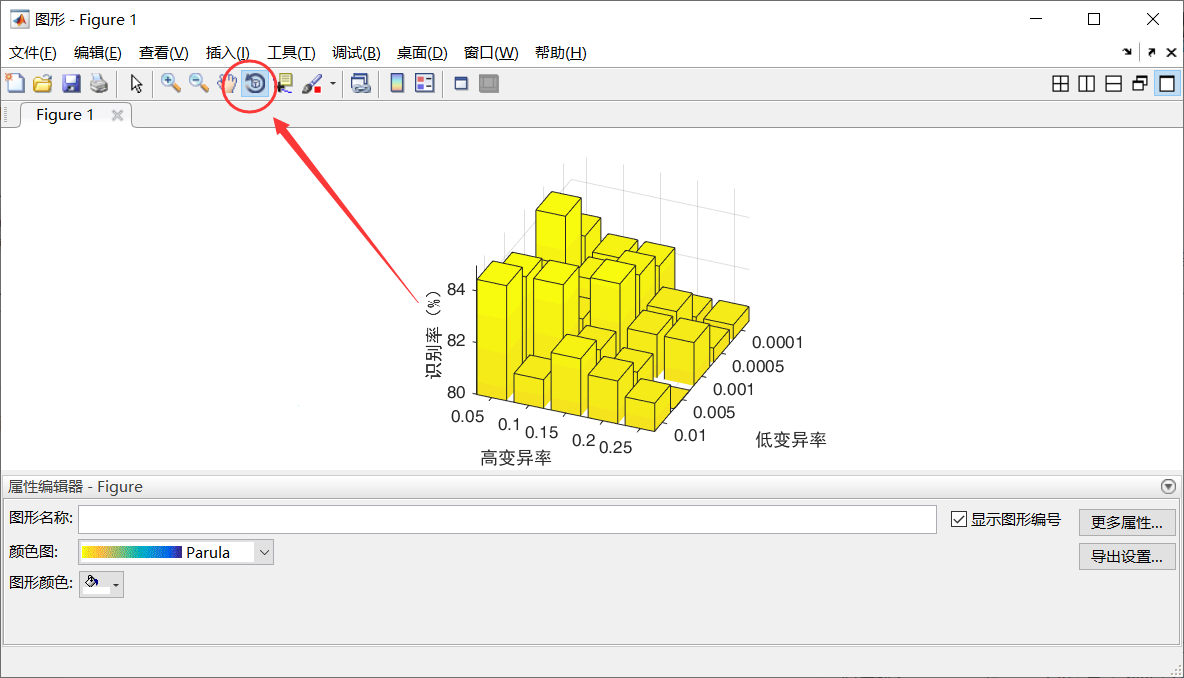Screen dimensions: 1184x678
Task: Click the 识别率 (%) axis label
Action: click(x=433, y=334)
